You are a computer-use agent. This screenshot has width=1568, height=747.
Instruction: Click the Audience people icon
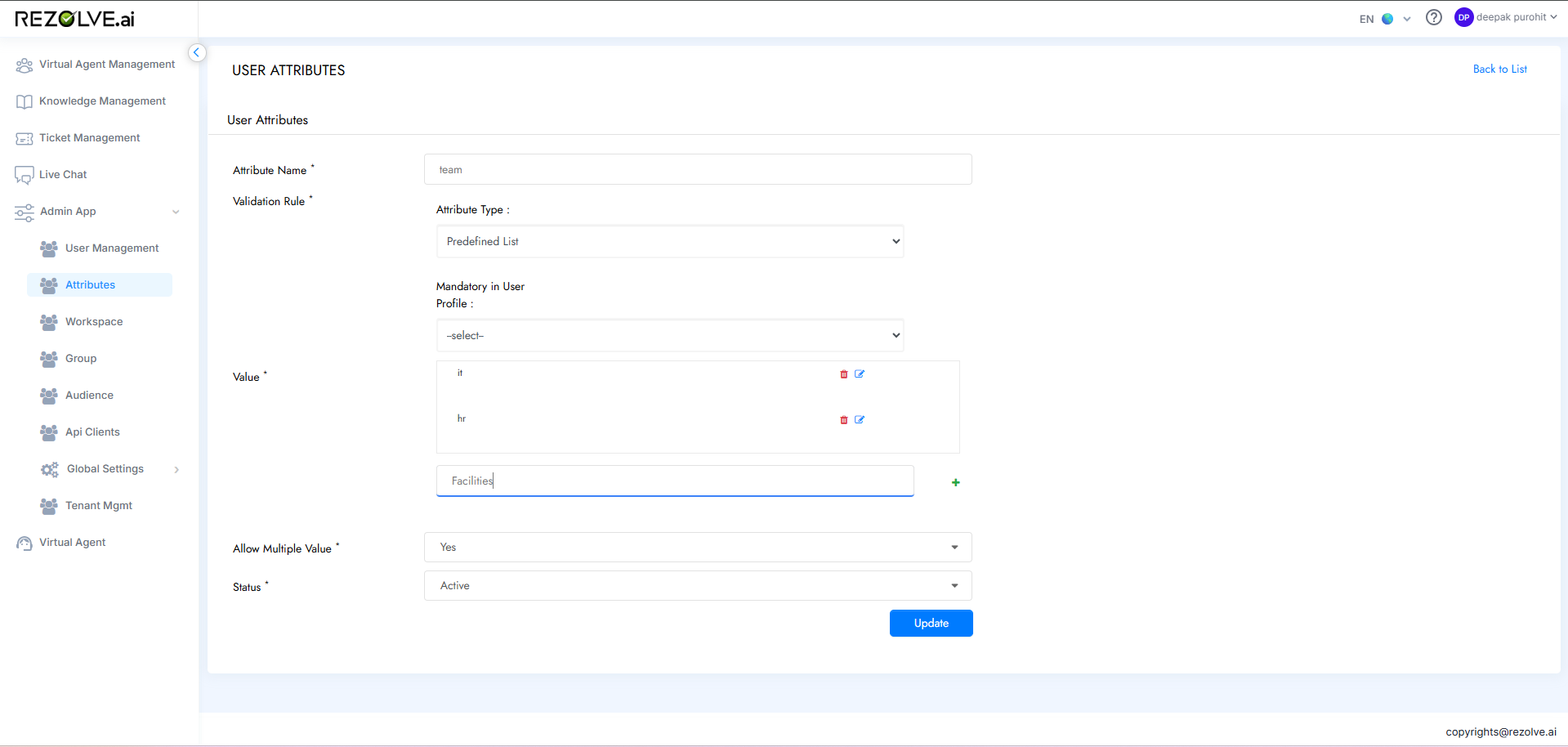(49, 396)
